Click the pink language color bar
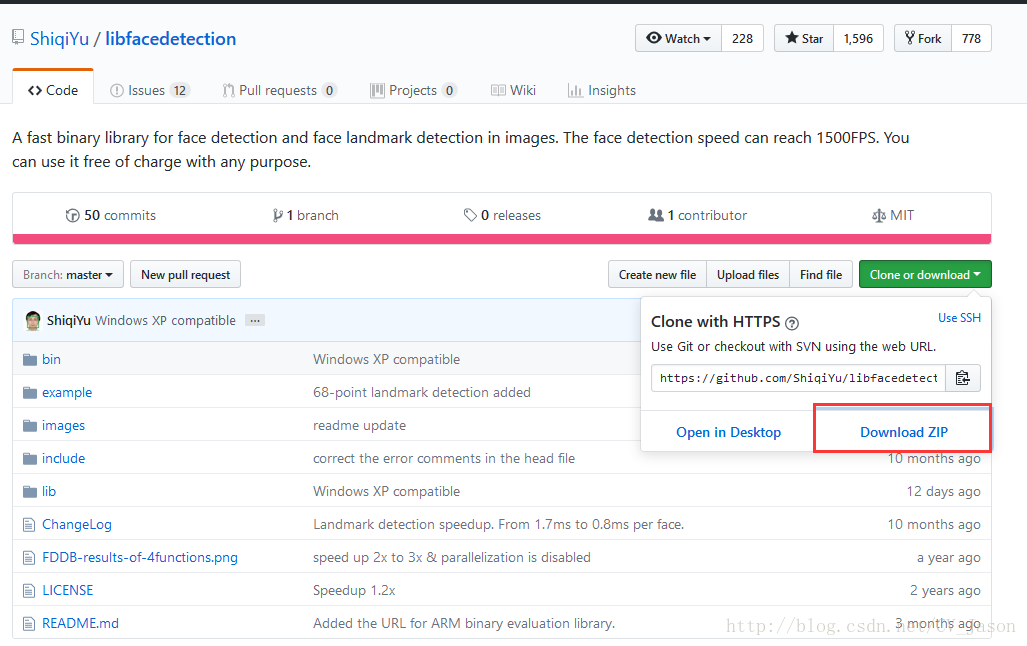 [x=501, y=239]
